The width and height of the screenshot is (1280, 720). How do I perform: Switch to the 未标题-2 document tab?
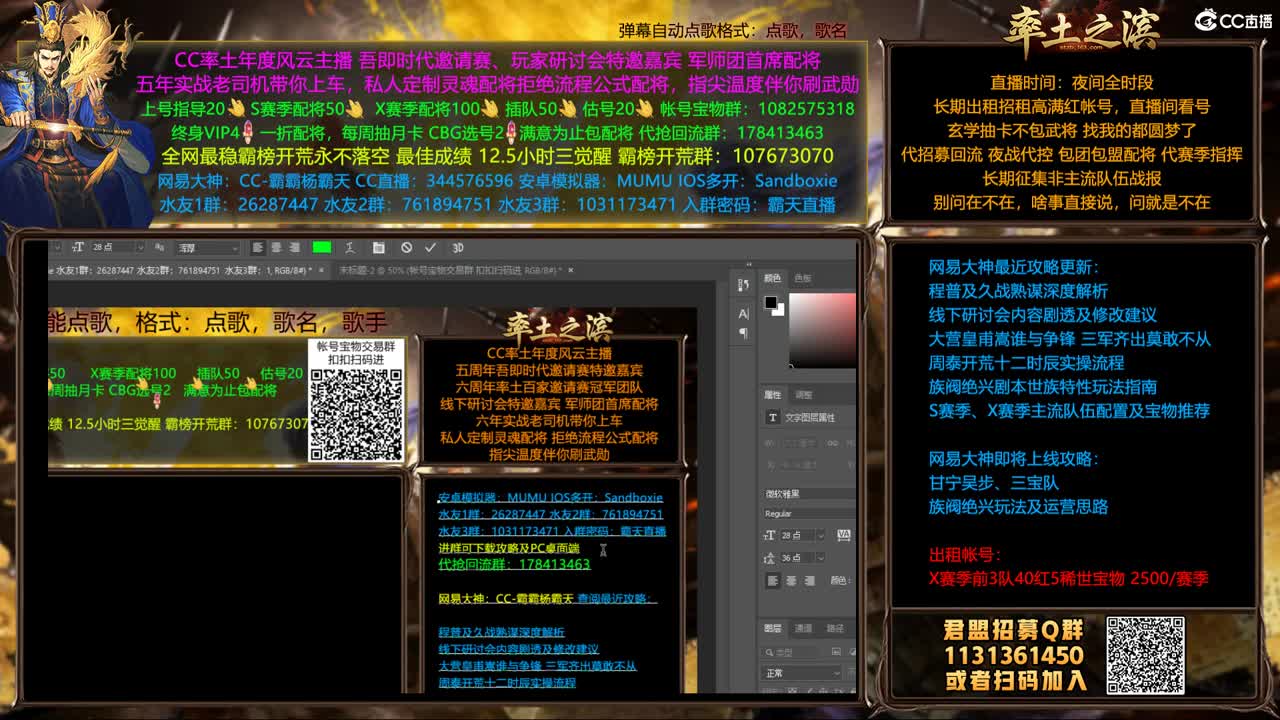452,270
